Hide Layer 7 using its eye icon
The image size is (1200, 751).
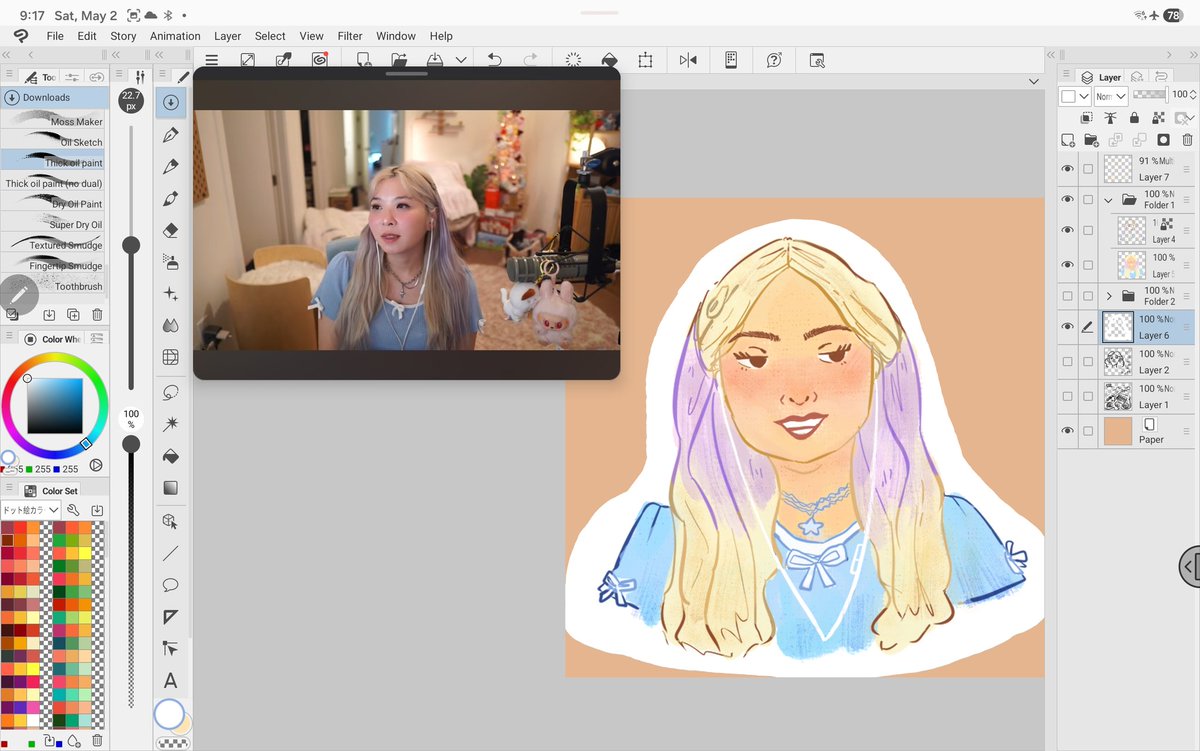[1067, 169]
